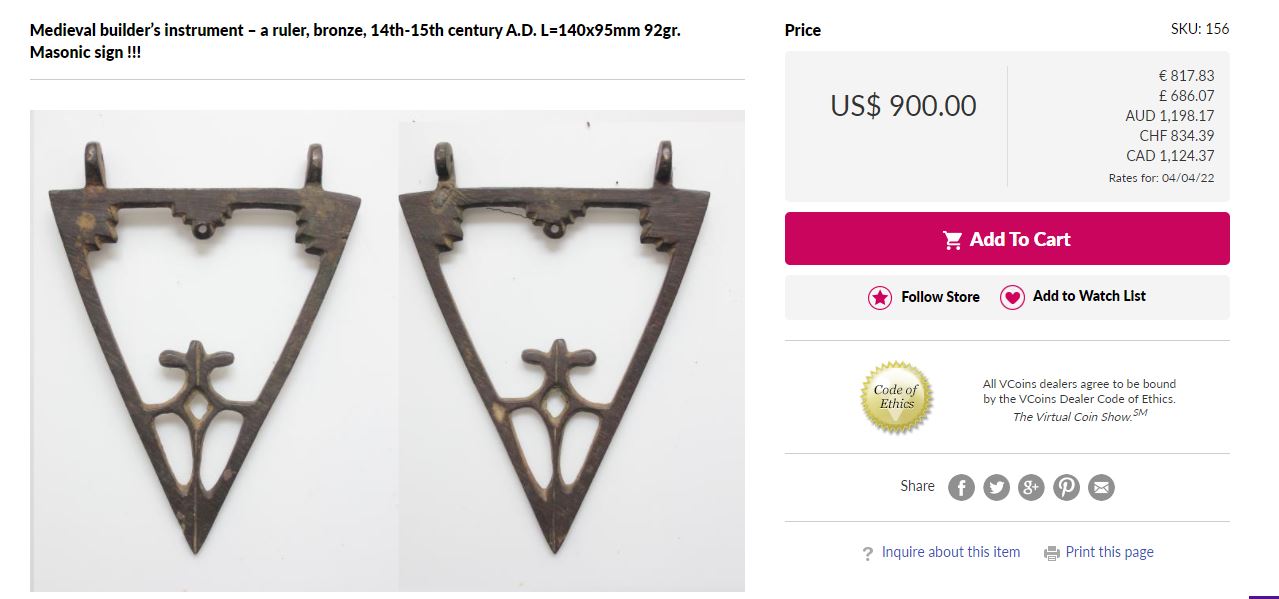Click the printer icon
The image size is (1279, 599).
1051,553
